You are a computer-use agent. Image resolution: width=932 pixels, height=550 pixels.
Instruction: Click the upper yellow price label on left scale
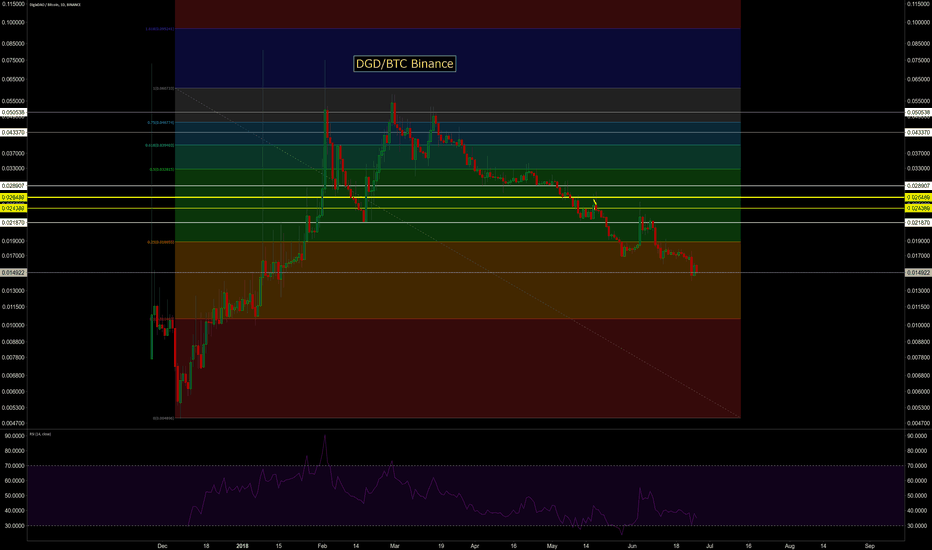[13, 197]
